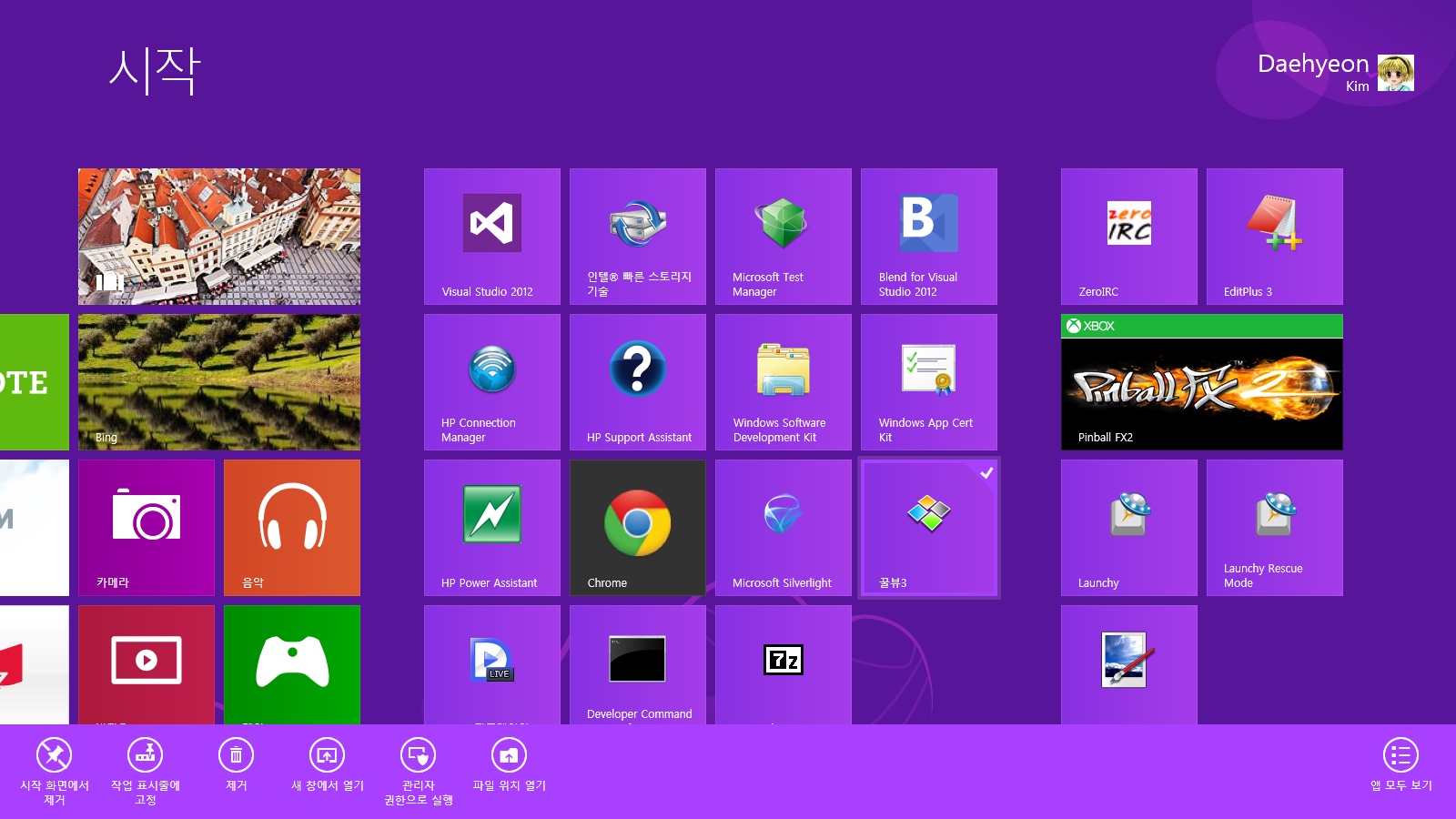Viewport: 1456px width, 819px height.
Task: Open the 음악 music headphones tile
Action: pyautogui.click(x=292, y=528)
